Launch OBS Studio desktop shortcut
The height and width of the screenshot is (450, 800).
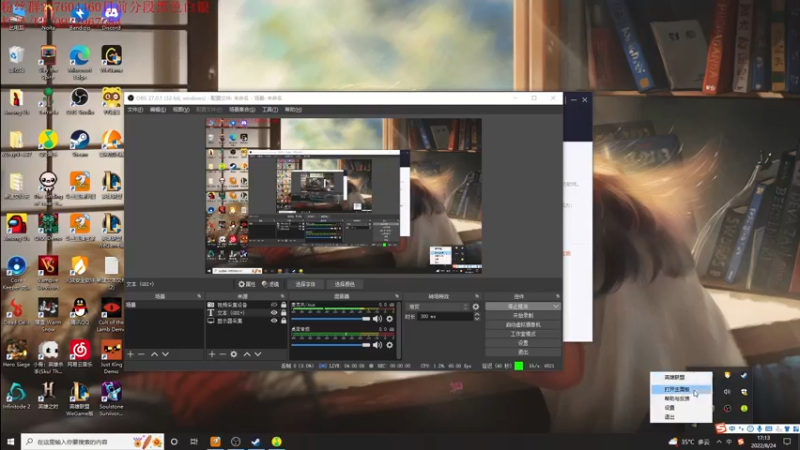point(80,101)
